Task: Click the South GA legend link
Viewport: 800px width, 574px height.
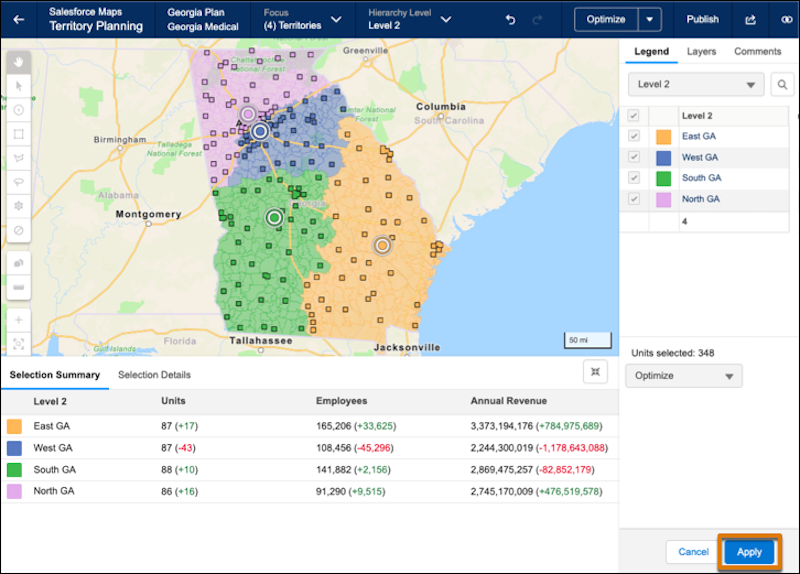Action: [x=702, y=178]
